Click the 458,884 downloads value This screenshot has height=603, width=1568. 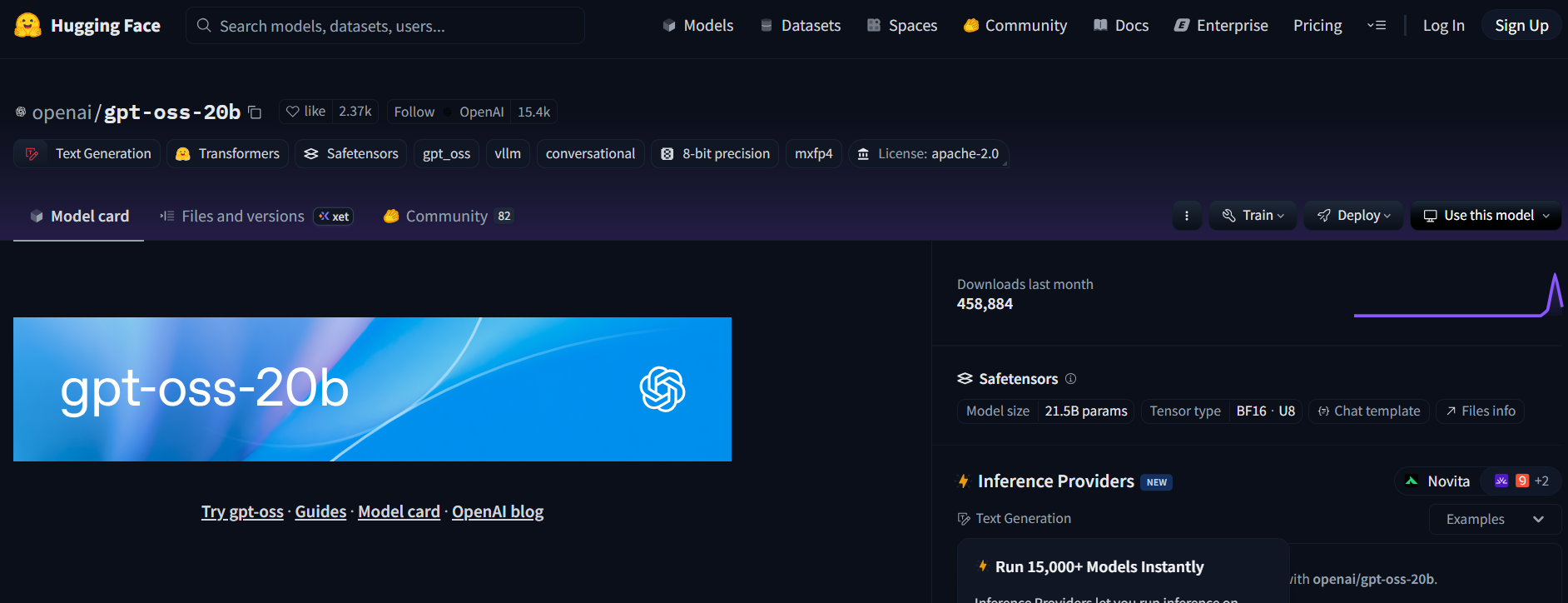(x=985, y=304)
